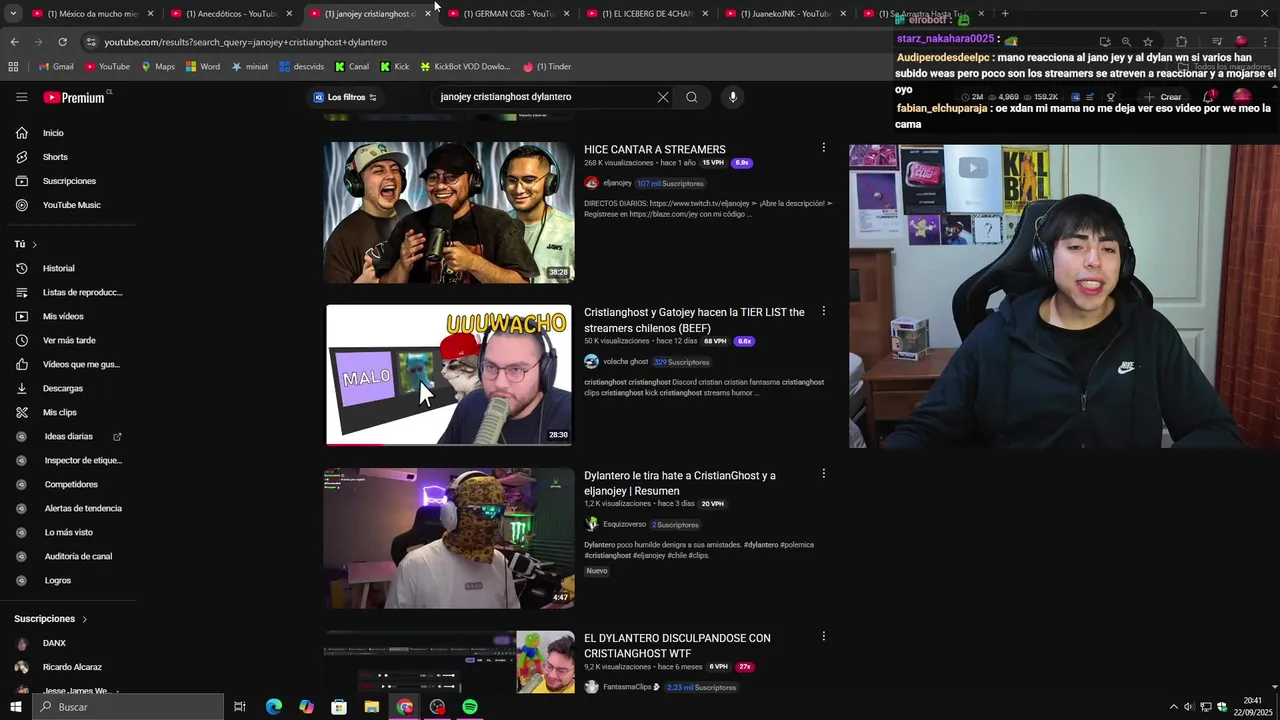Open Windows Start menu

[x=17, y=707]
